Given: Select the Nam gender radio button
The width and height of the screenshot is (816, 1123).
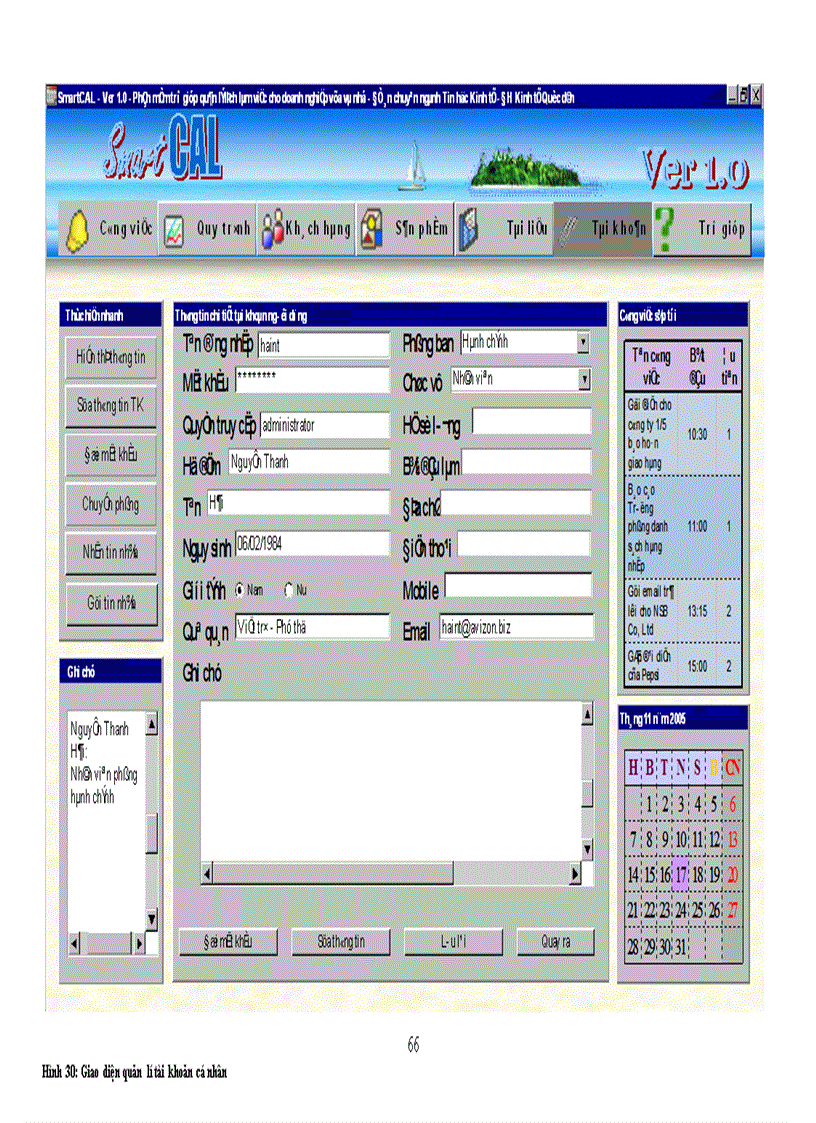Looking at the screenshot, I should pos(238,590).
